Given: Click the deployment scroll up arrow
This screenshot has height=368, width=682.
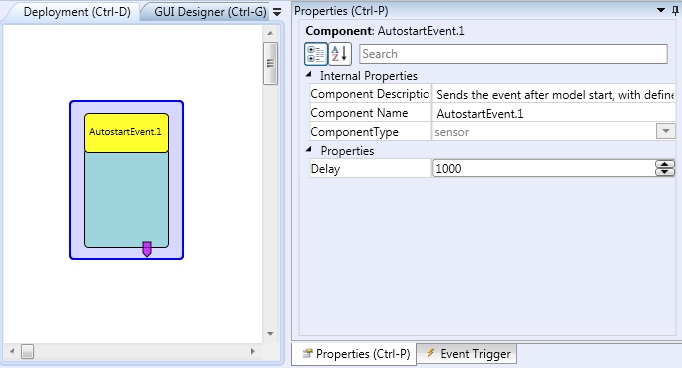Looking at the screenshot, I should [270, 33].
